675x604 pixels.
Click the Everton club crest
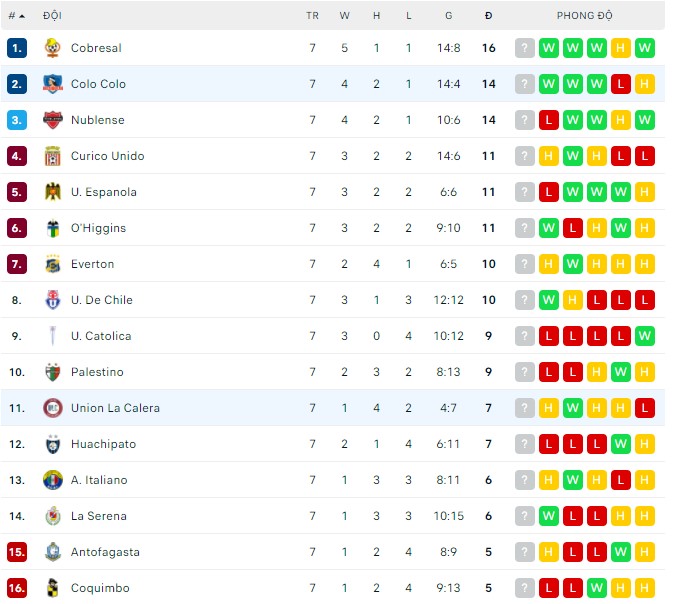pos(53,264)
